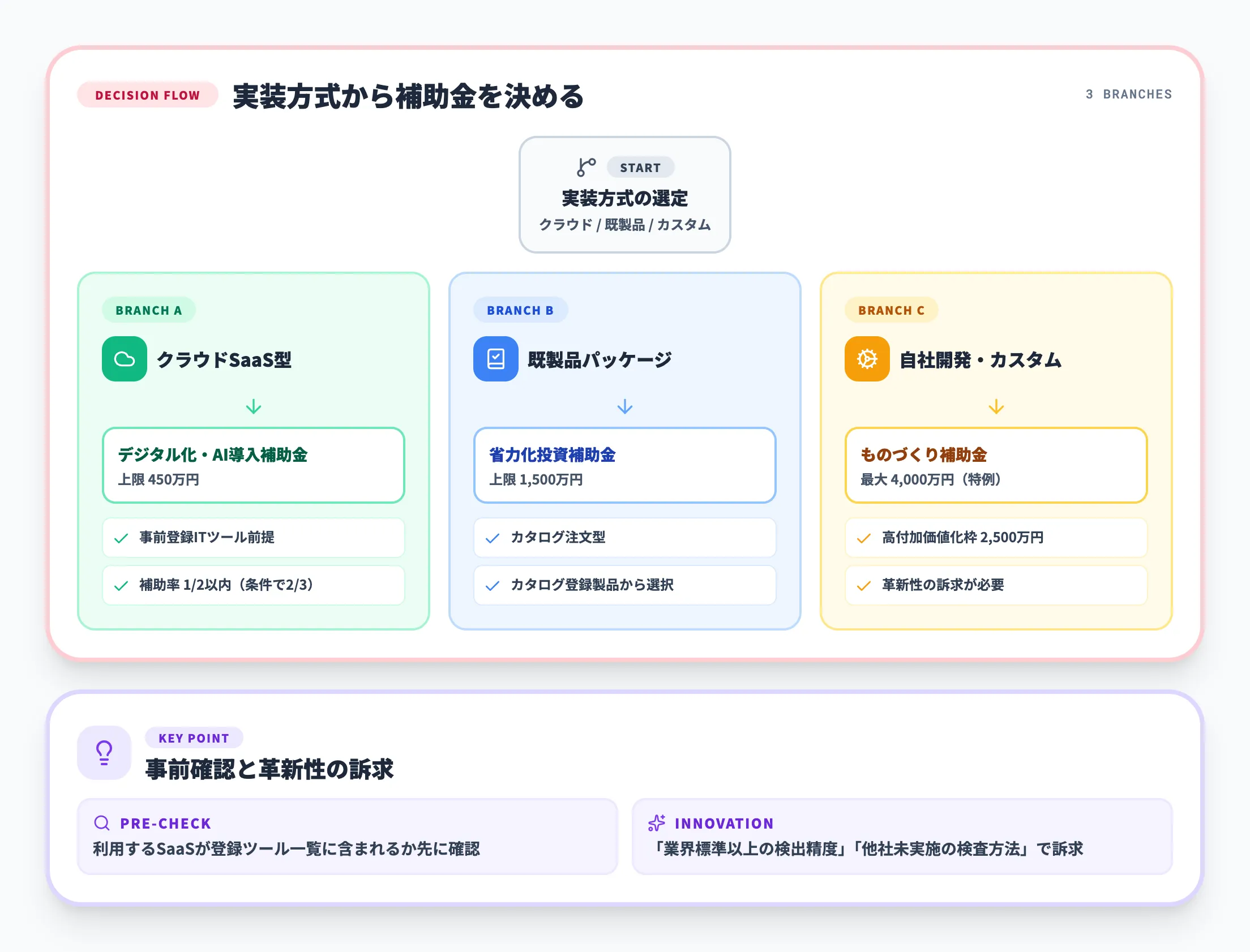Click the blue checklist icon for 既製品パッケージ
The height and width of the screenshot is (952, 1250).
[496, 359]
